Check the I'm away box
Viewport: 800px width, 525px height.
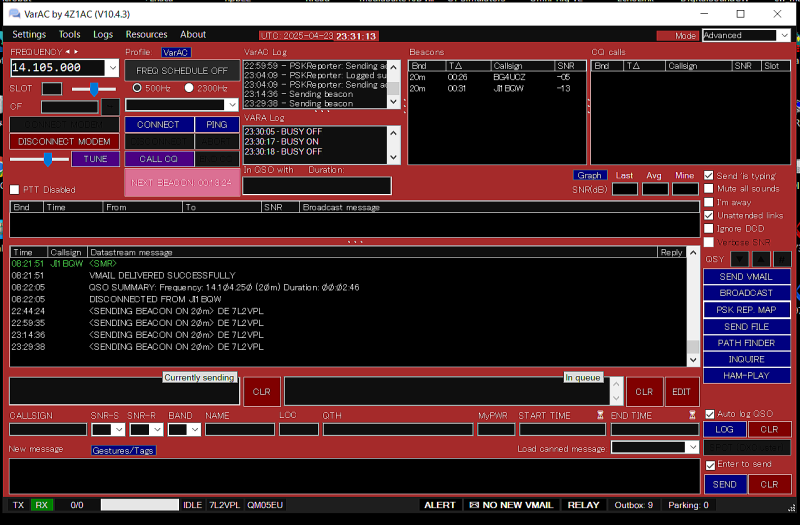709,202
